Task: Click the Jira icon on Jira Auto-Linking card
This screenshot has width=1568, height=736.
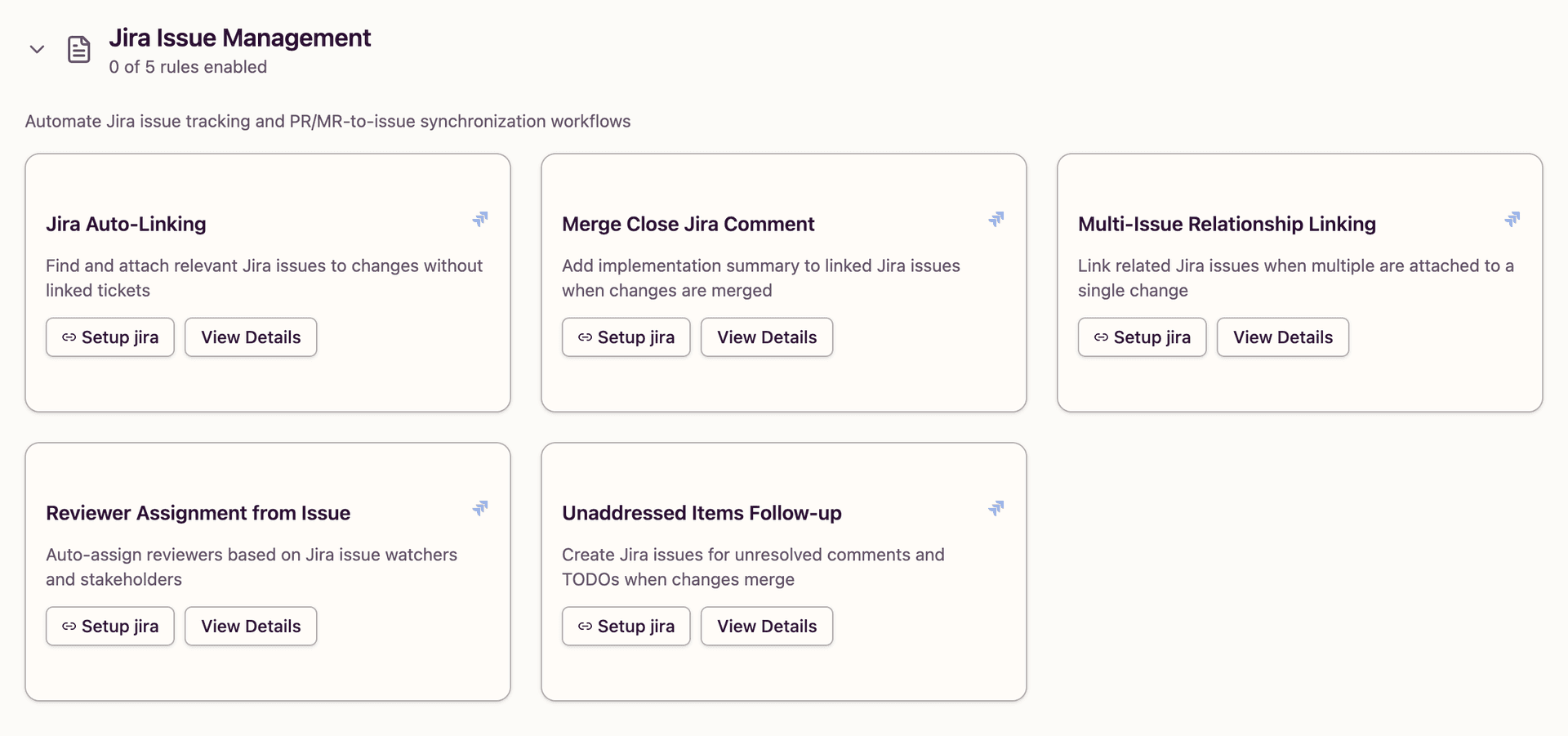Action: pos(481,219)
